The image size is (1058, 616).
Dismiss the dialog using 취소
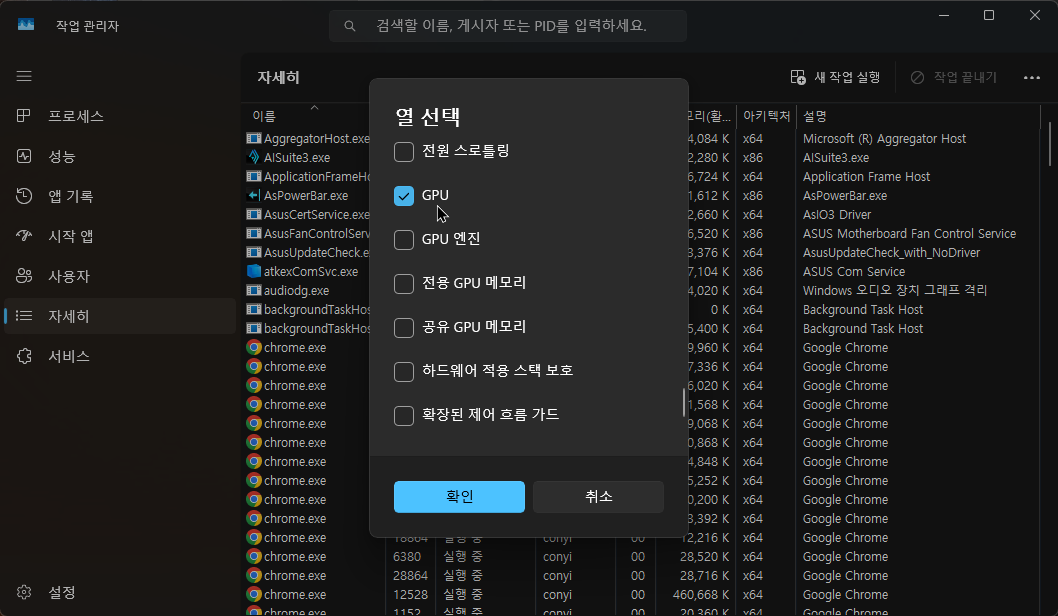pos(598,497)
